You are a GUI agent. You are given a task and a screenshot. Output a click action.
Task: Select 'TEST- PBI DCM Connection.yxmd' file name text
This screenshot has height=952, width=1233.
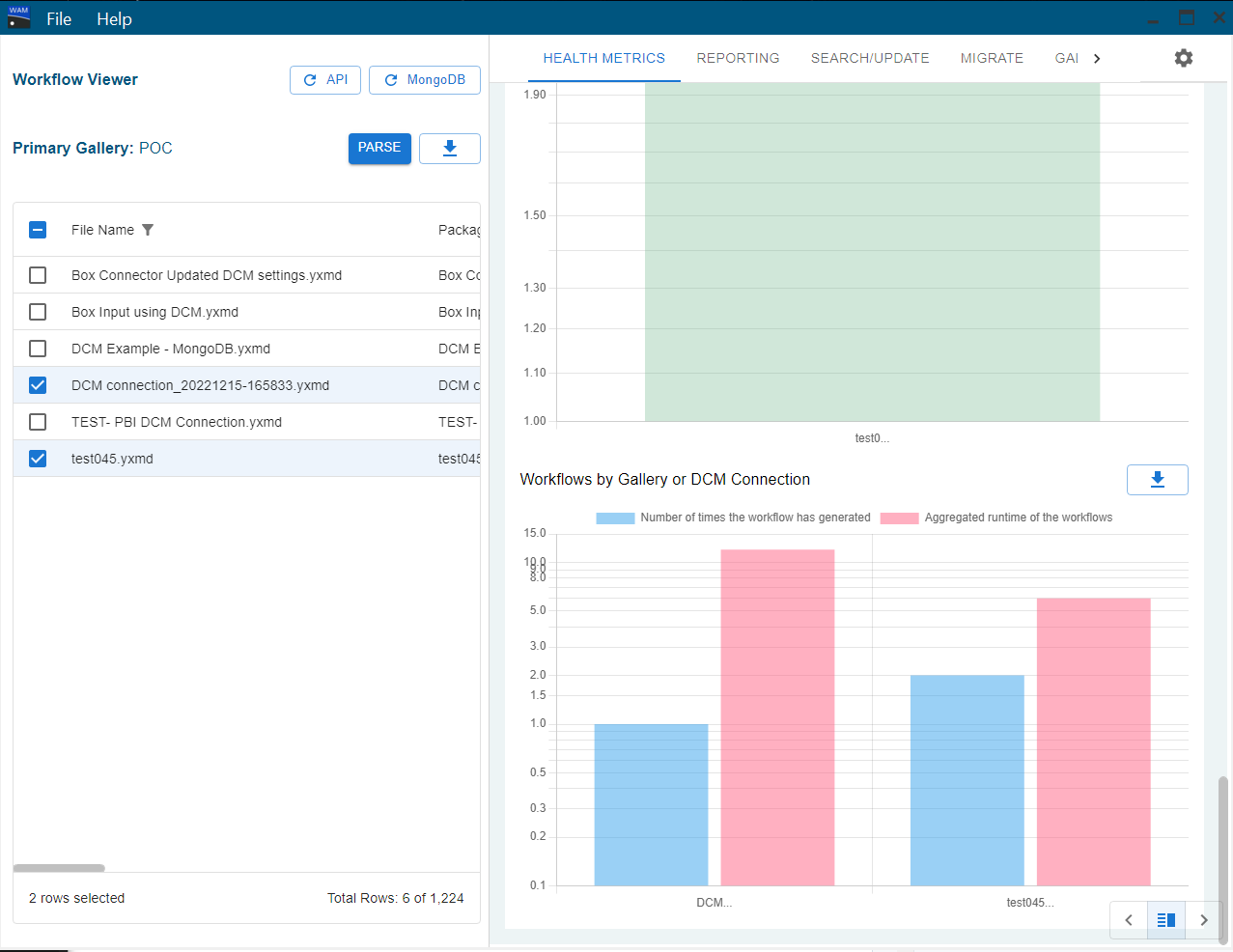pos(177,422)
